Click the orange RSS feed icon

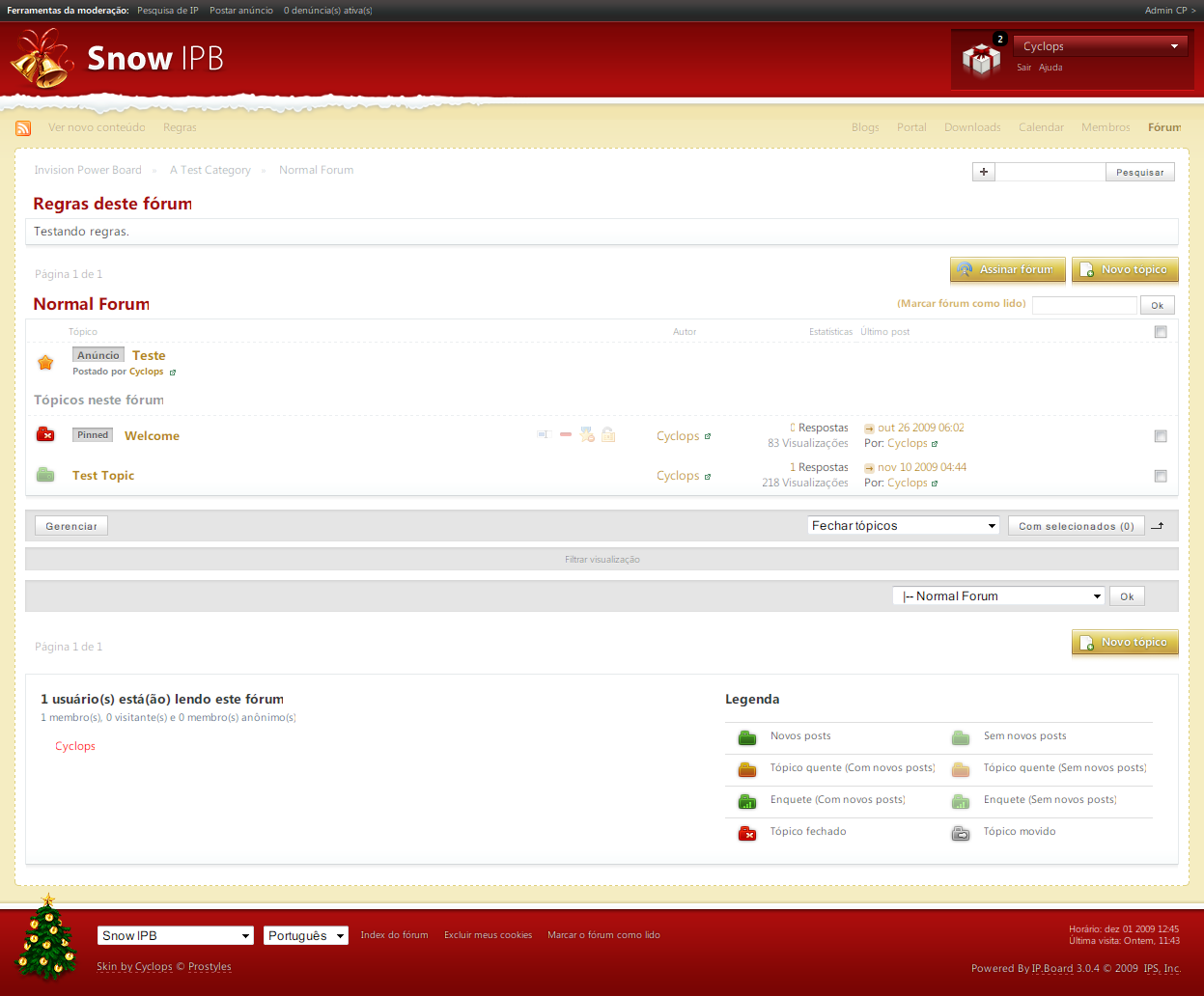tap(23, 128)
